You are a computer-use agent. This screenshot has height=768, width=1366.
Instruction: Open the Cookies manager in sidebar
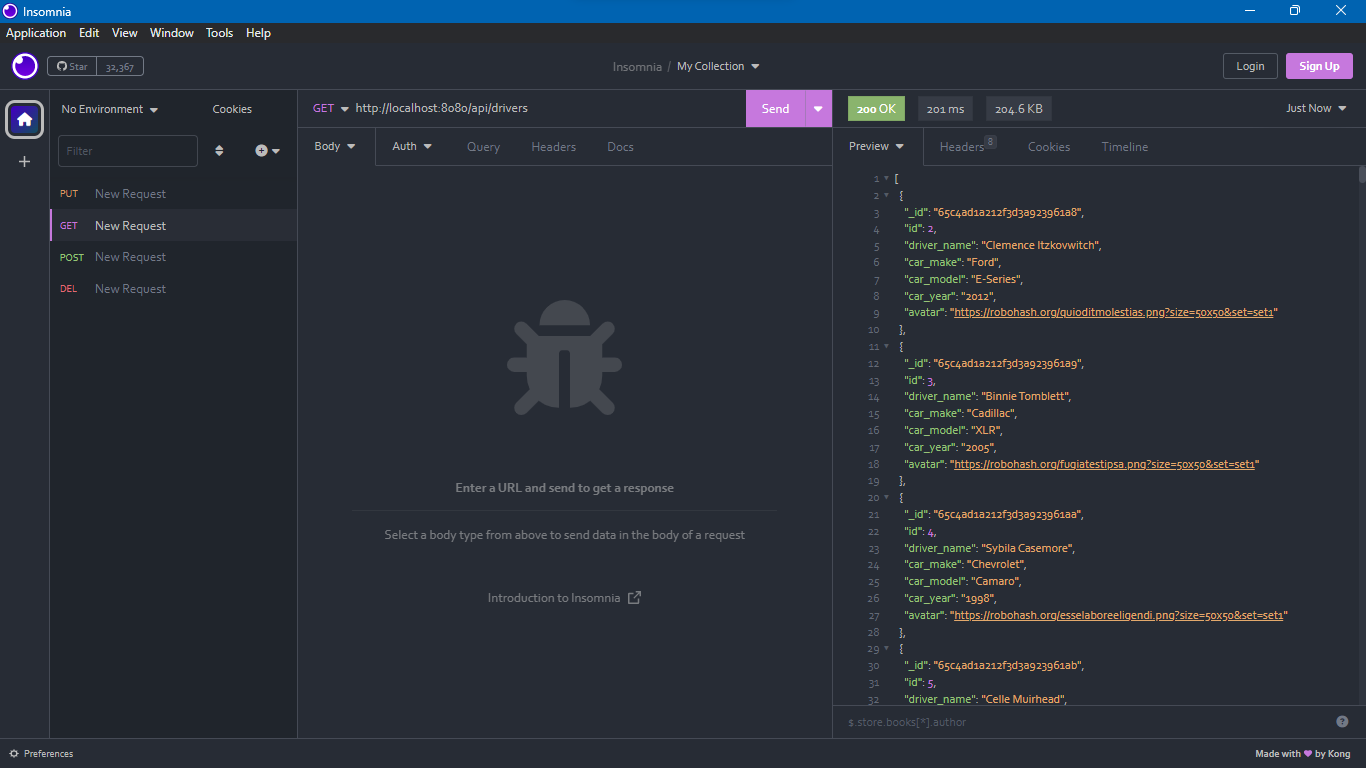[x=232, y=109]
